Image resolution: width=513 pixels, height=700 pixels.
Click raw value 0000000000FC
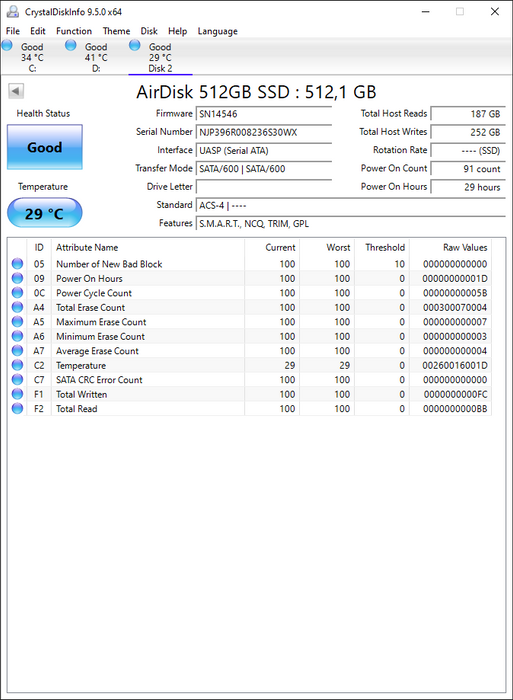[x=455, y=395]
